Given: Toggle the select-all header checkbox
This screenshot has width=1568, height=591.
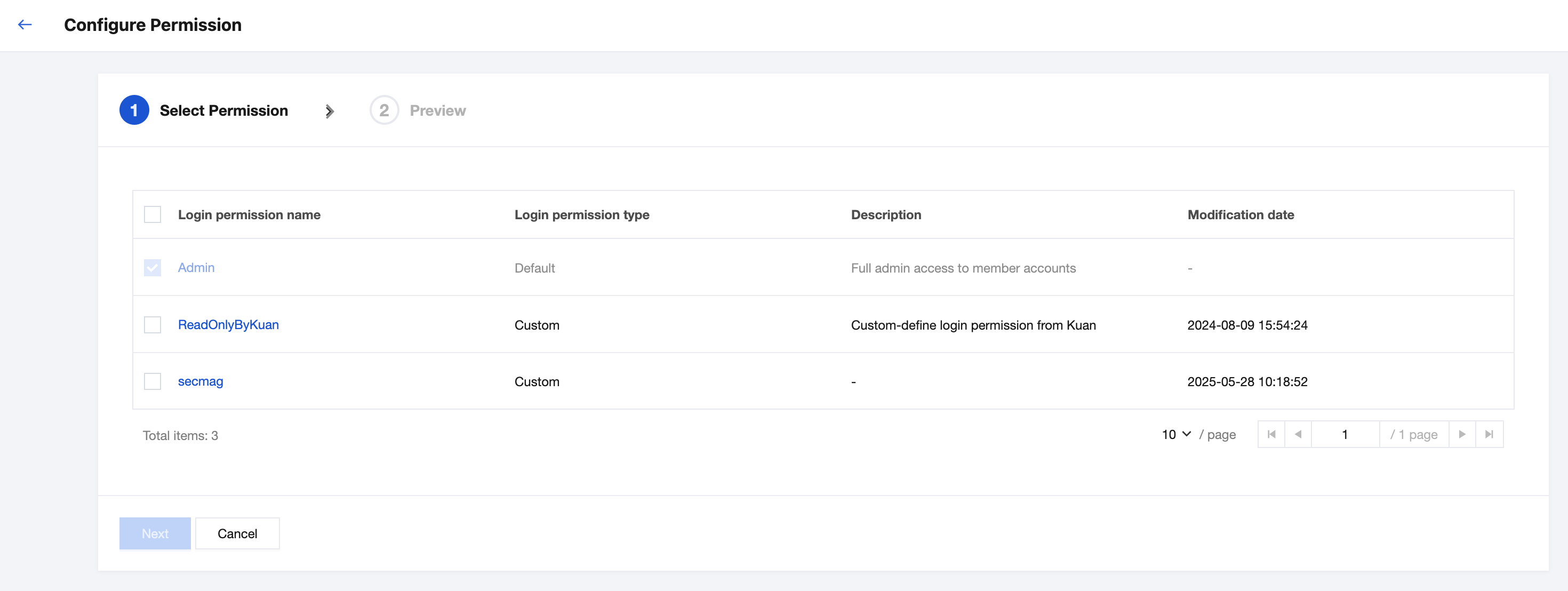Looking at the screenshot, I should [152, 215].
